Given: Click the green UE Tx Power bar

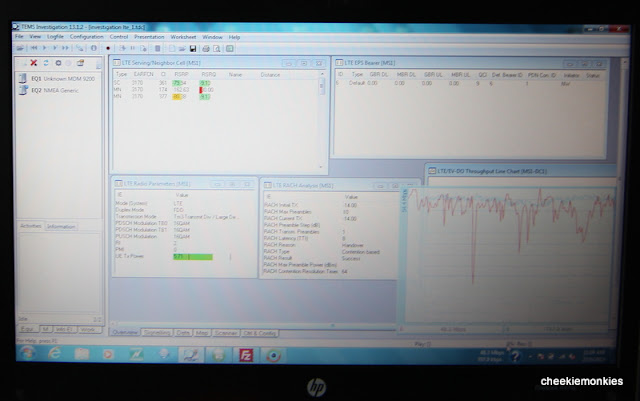Looking at the screenshot, I should click(x=193, y=257).
